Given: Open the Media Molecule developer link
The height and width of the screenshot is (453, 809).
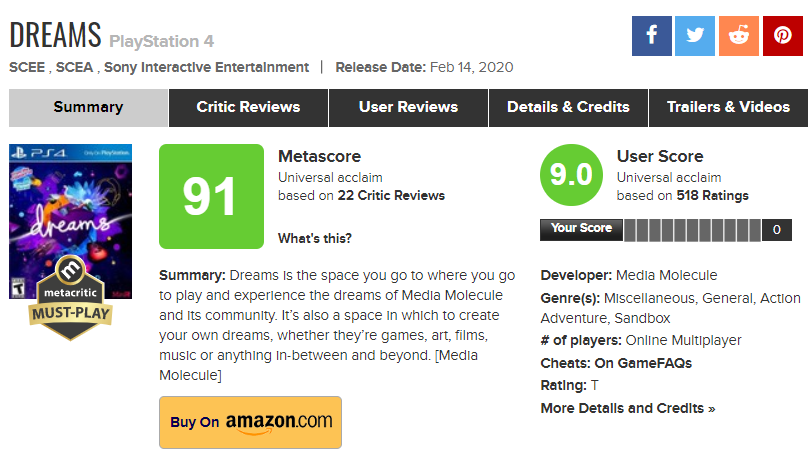Looking at the screenshot, I should [x=666, y=275].
